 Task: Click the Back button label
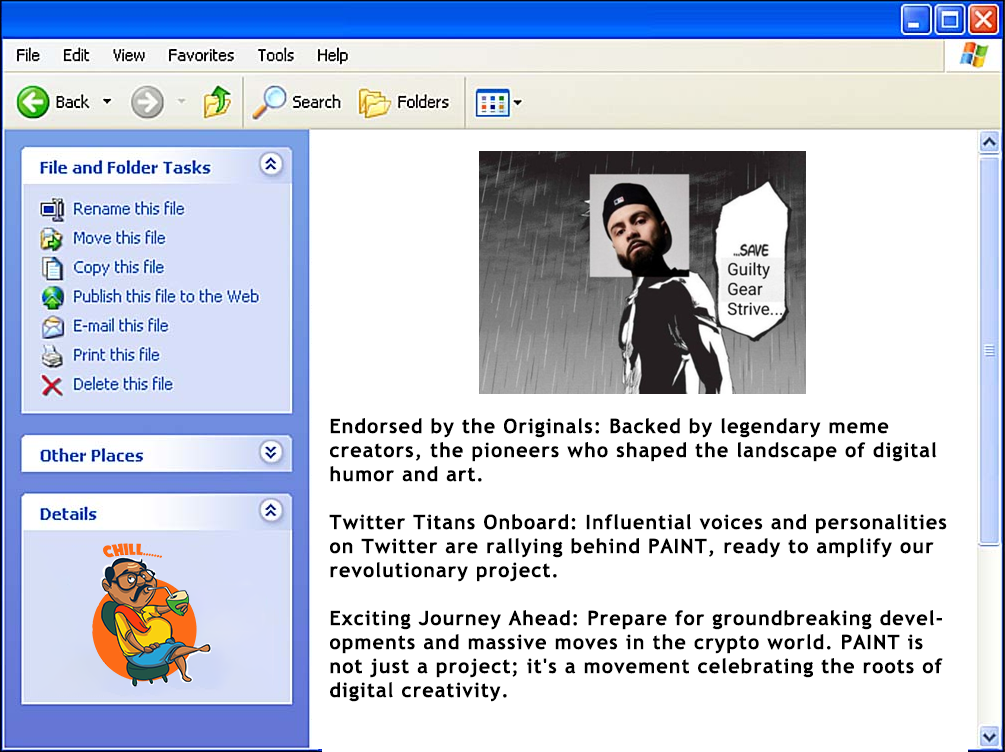pos(72,102)
